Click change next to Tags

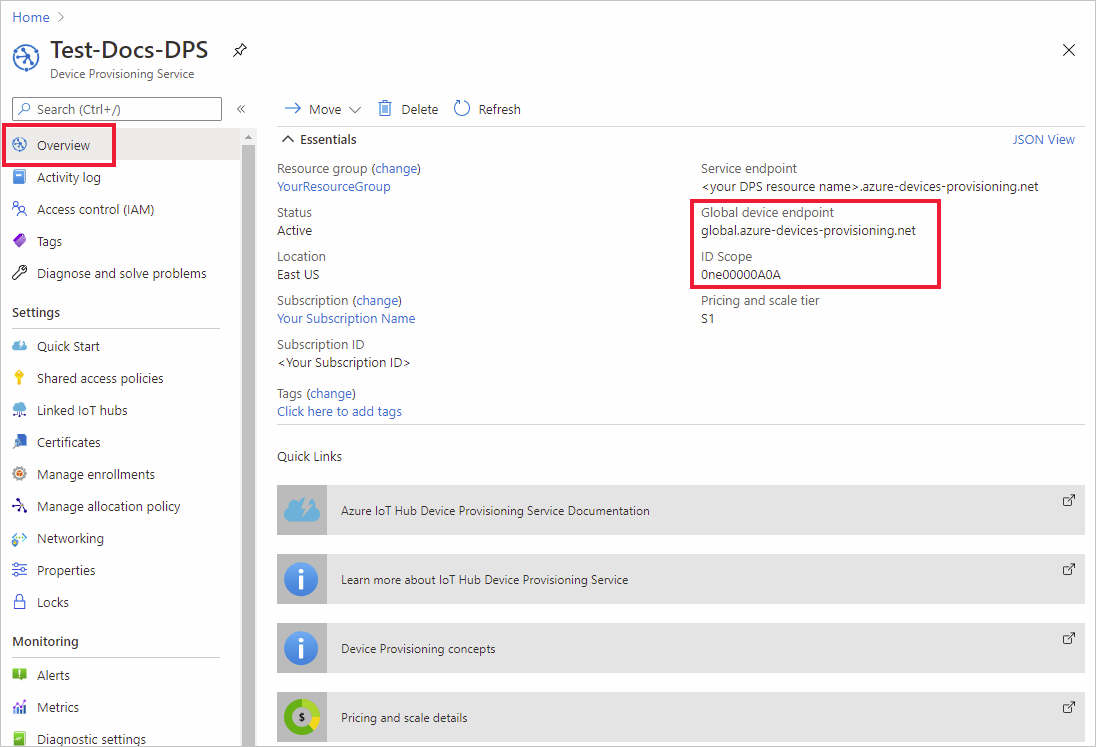[331, 393]
